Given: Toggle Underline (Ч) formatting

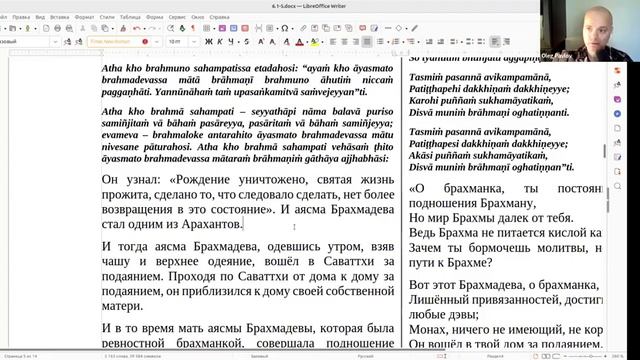Looking at the screenshot, I should pyautogui.click(x=231, y=42).
